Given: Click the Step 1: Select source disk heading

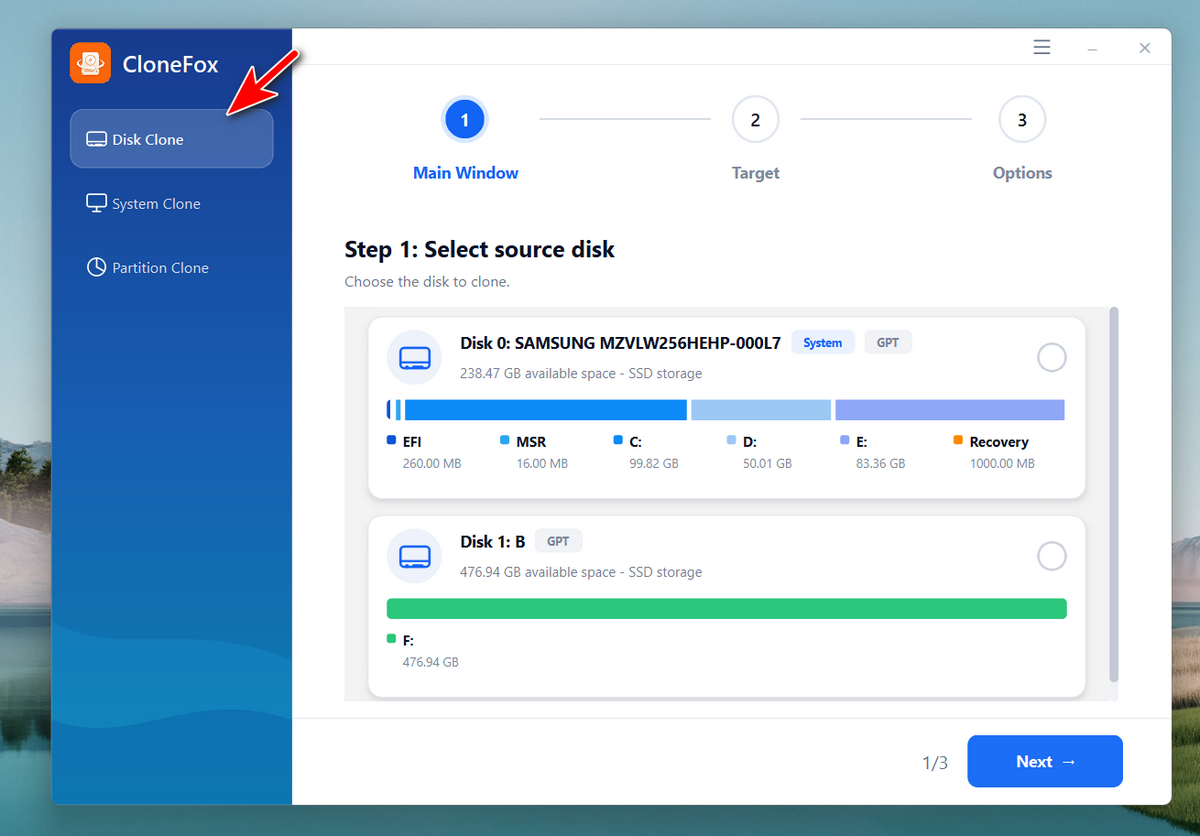Looking at the screenshot, I should point(479,249).
